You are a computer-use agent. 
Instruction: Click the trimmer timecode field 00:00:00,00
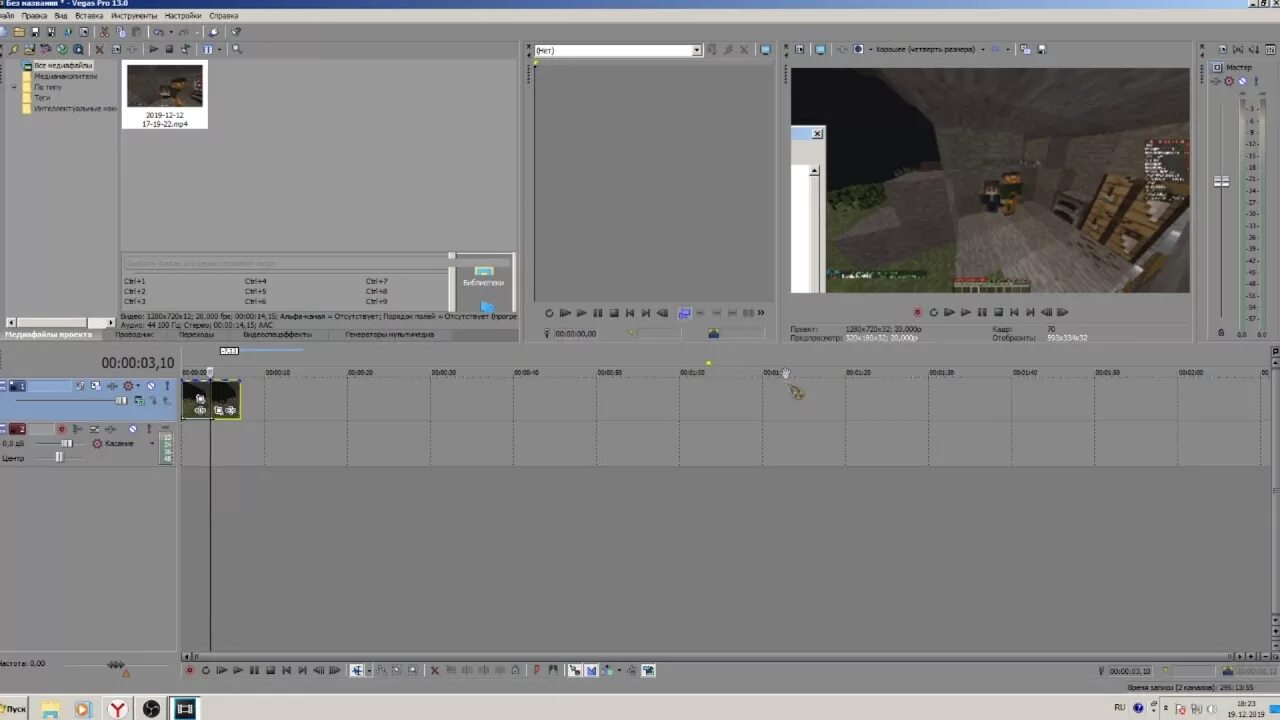point(576,333)
